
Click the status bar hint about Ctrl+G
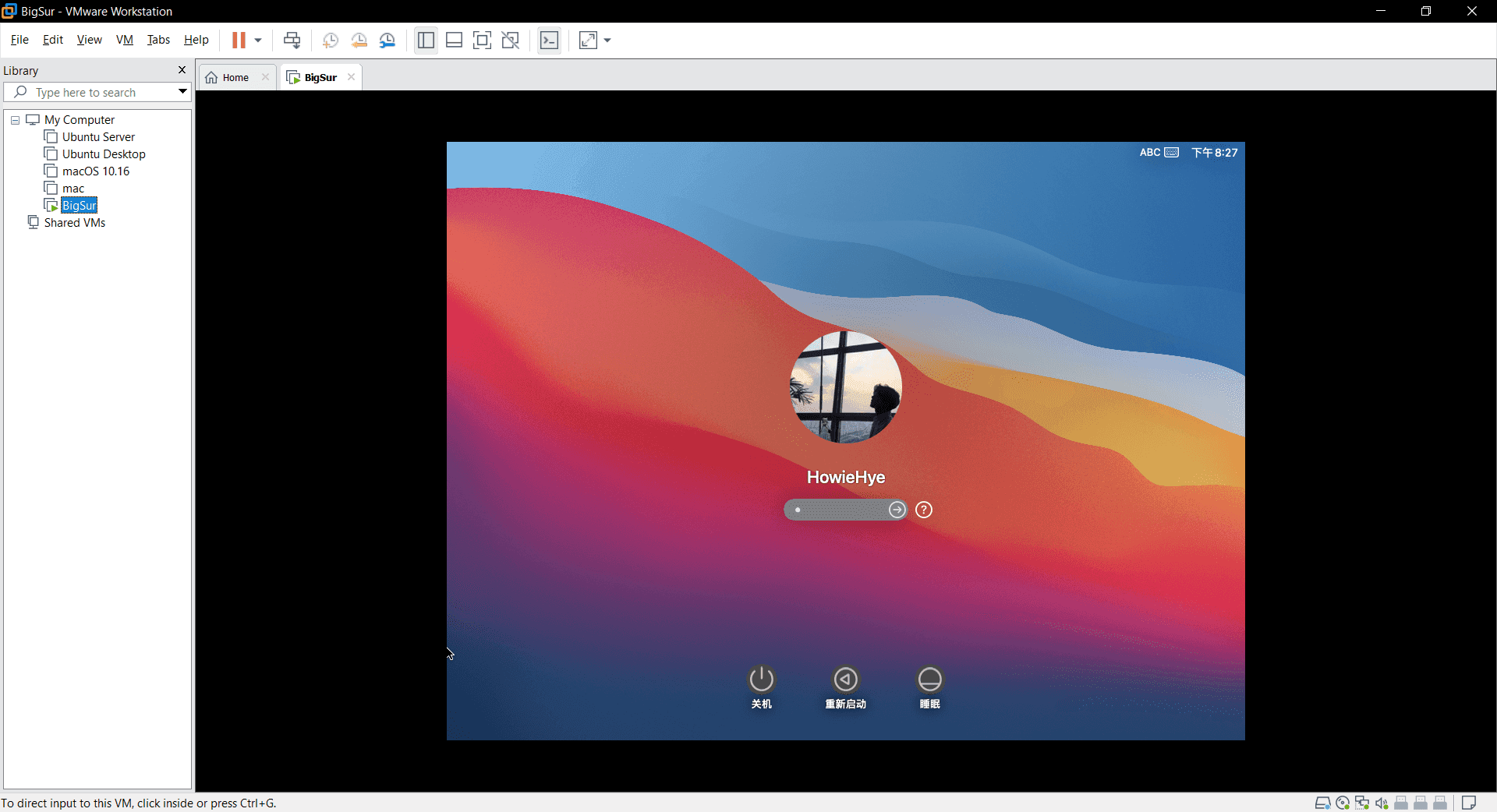(139, 803)
